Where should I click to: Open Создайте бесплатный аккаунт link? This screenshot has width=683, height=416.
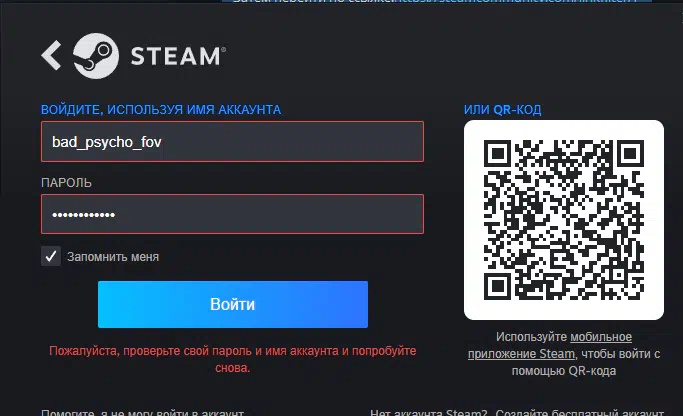tap(579, 412)
